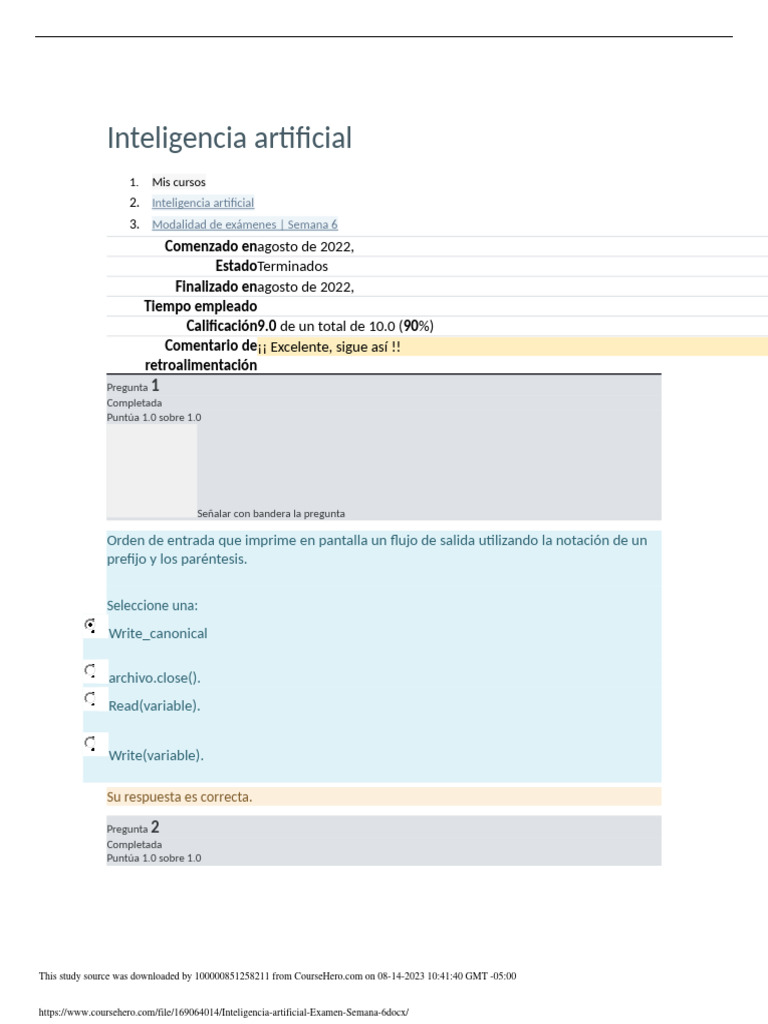
Task: Click the ¡¡ Excelente, sigue así !! feedback
Action: pos(329,347)
